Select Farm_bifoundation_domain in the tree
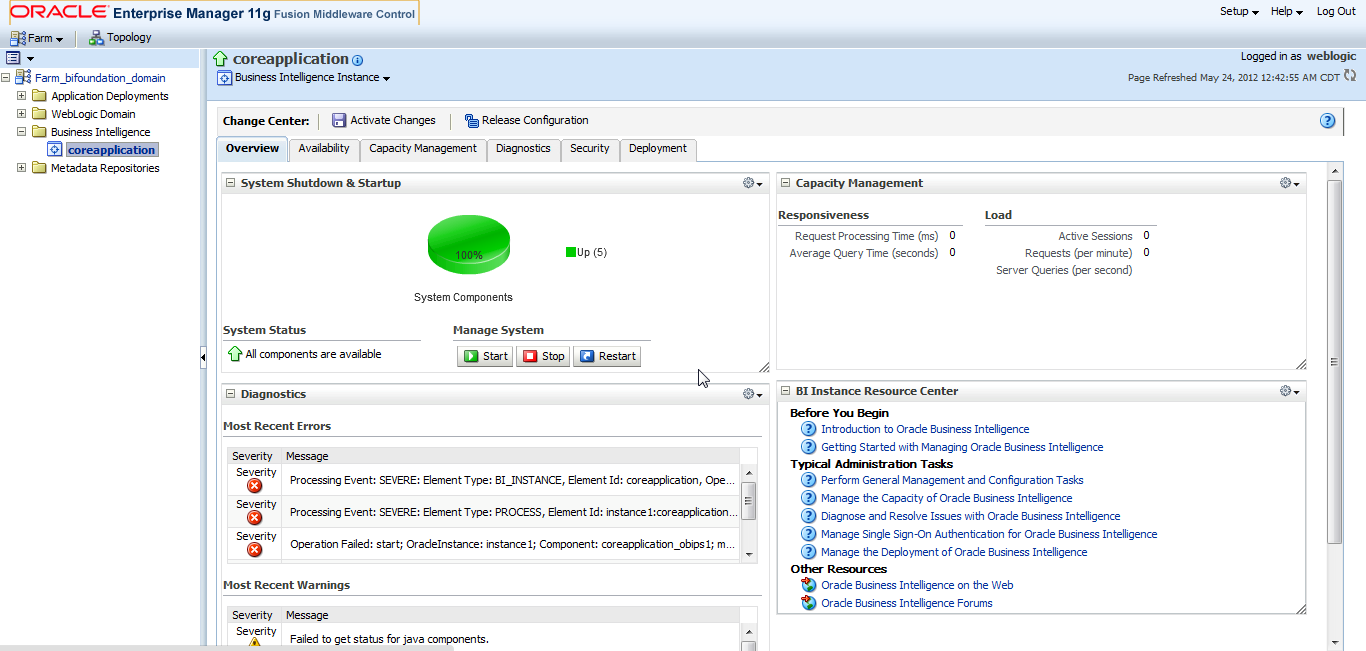 (100, 78)
